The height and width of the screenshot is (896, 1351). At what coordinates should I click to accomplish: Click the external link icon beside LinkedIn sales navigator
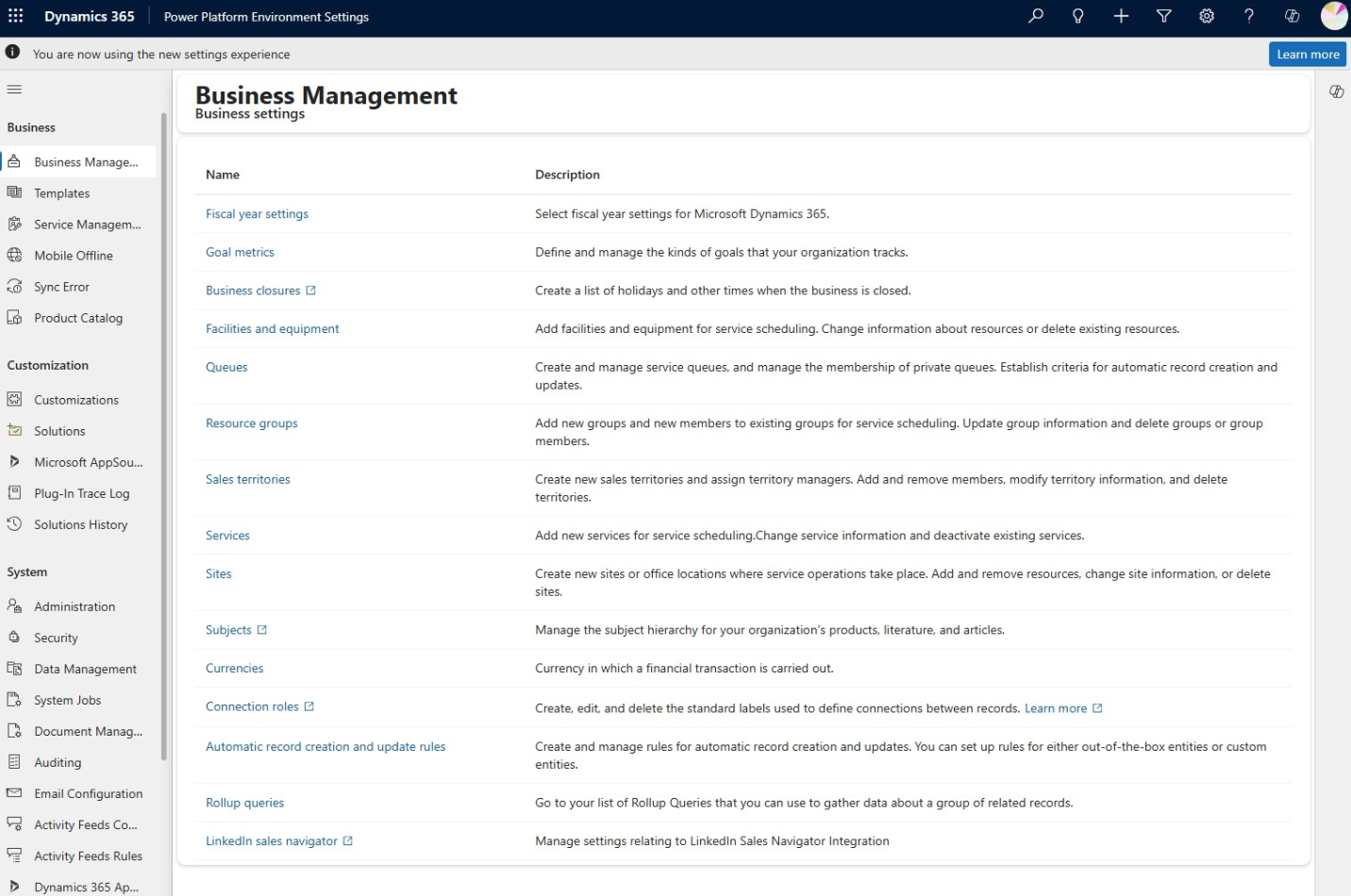click(347, 840)
